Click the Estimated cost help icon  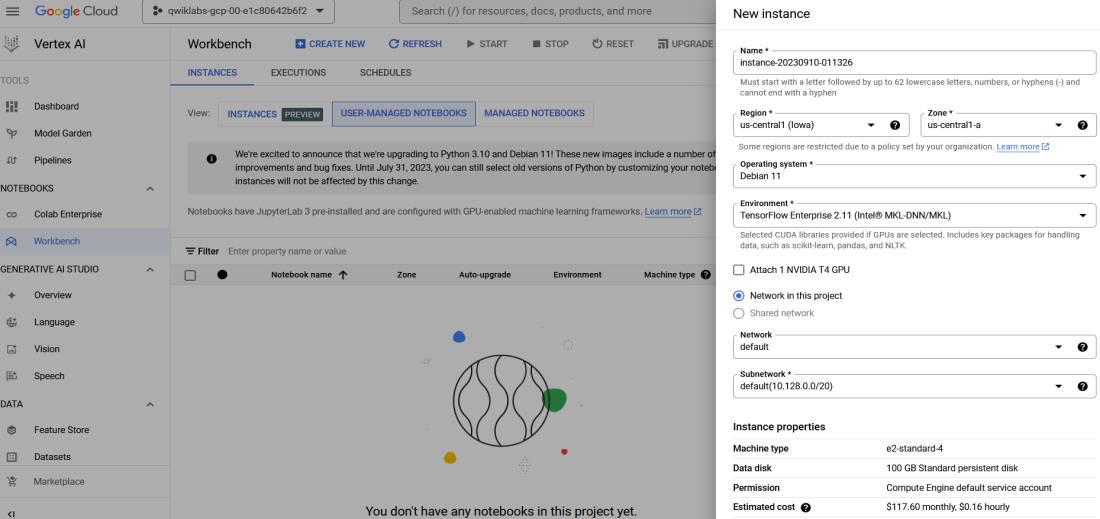coord(805,507)
